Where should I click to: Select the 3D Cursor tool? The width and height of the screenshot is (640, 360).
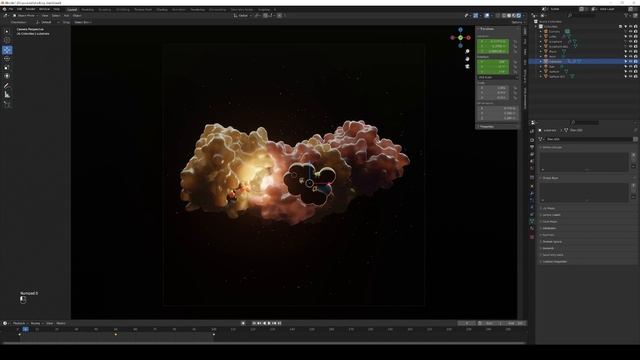point(7,40)
